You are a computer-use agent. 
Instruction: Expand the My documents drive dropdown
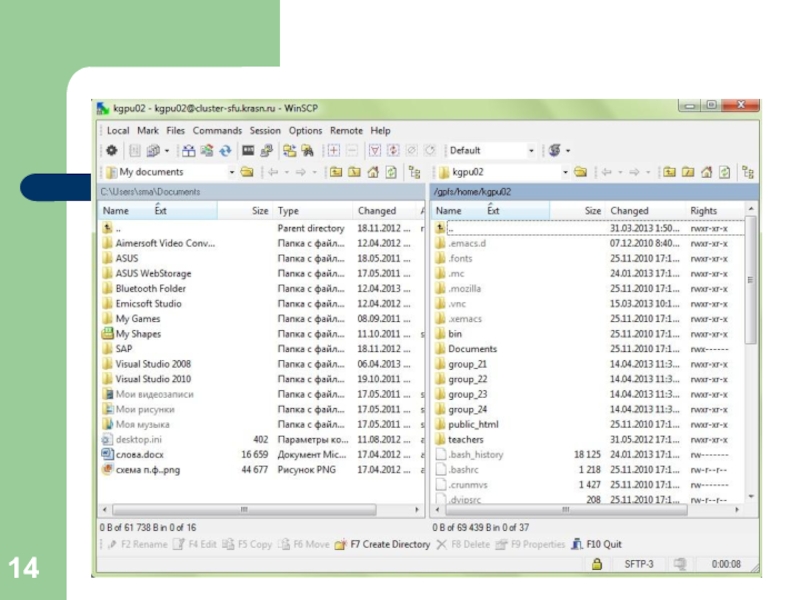(x=233, y=172)
